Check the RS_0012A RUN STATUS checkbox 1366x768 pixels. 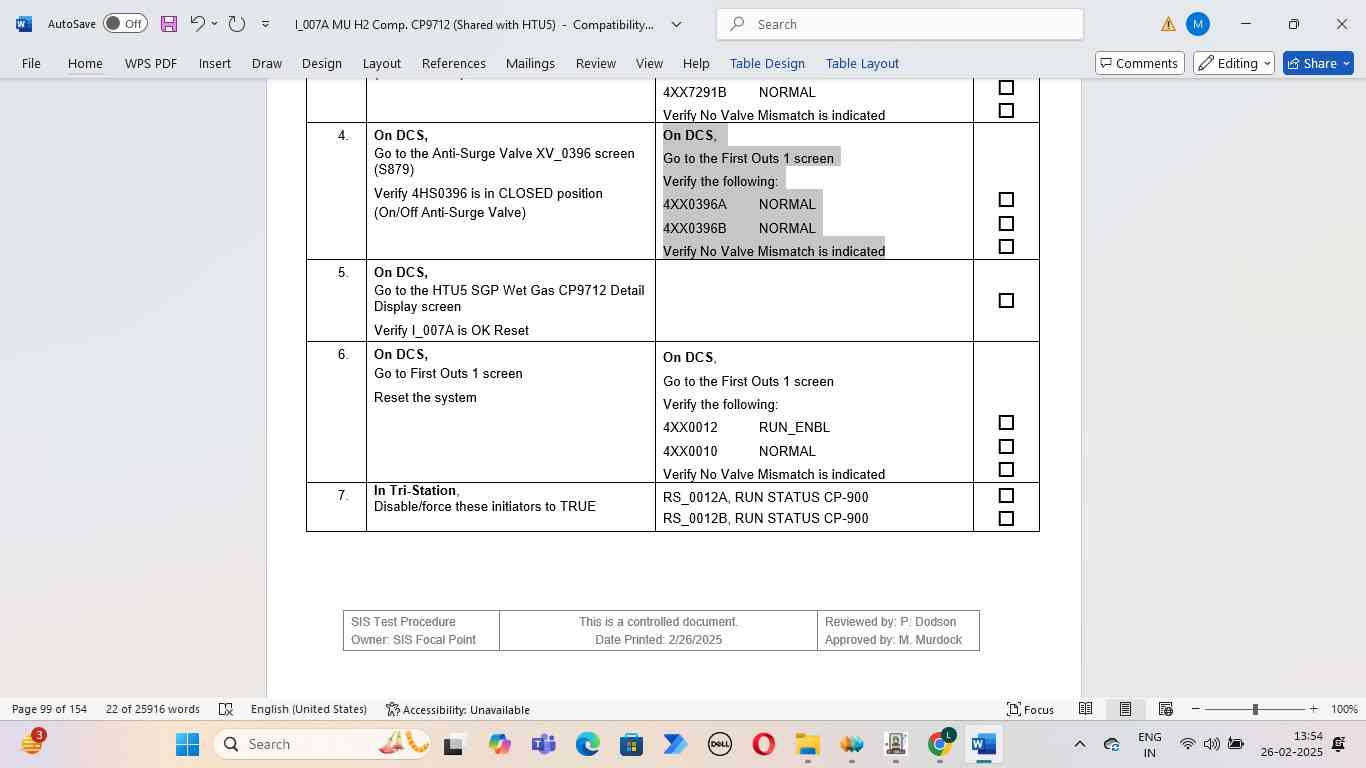pos(1006,496)
